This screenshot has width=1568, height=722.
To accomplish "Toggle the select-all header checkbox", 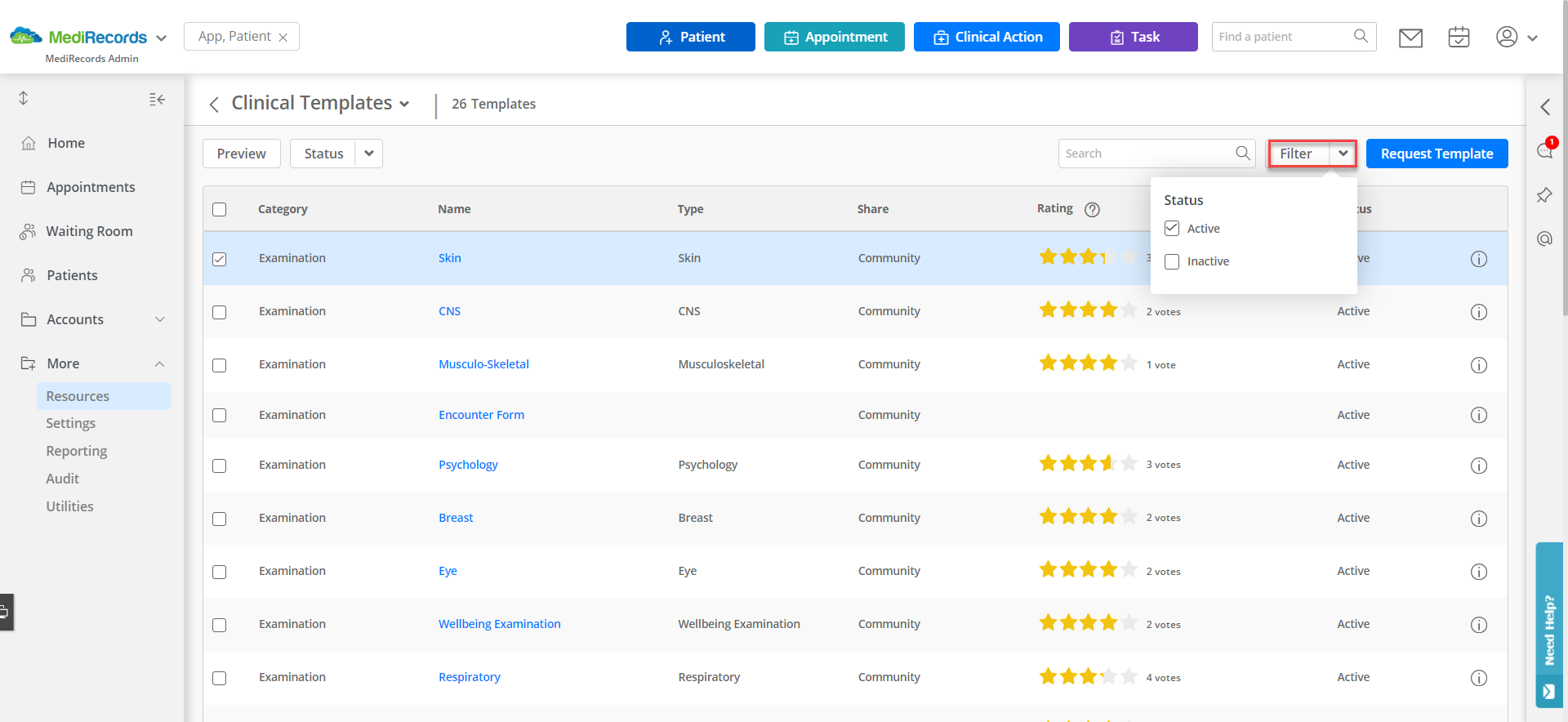I will (220, 209).
